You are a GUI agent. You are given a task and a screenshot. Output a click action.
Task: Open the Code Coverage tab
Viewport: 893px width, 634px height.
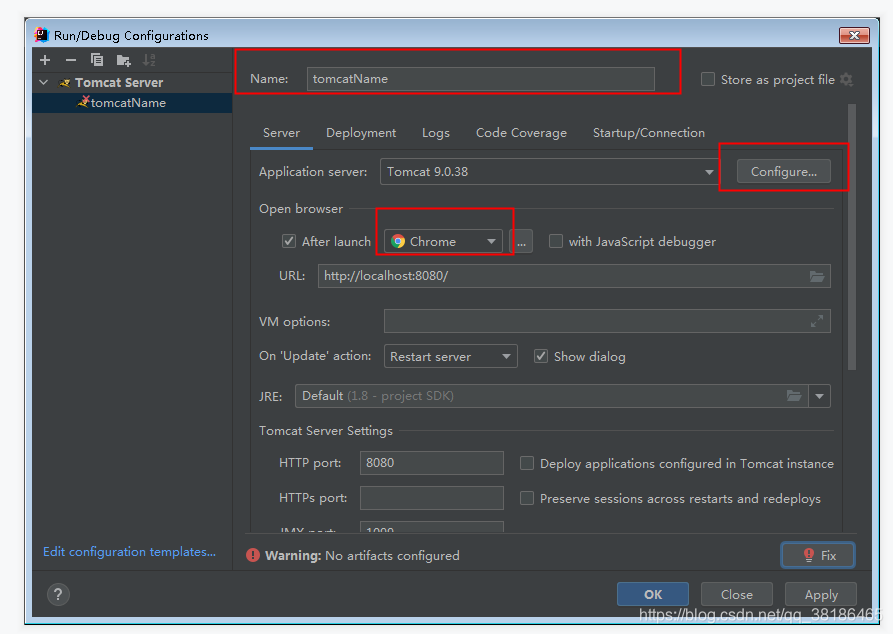tap(521, 133)
